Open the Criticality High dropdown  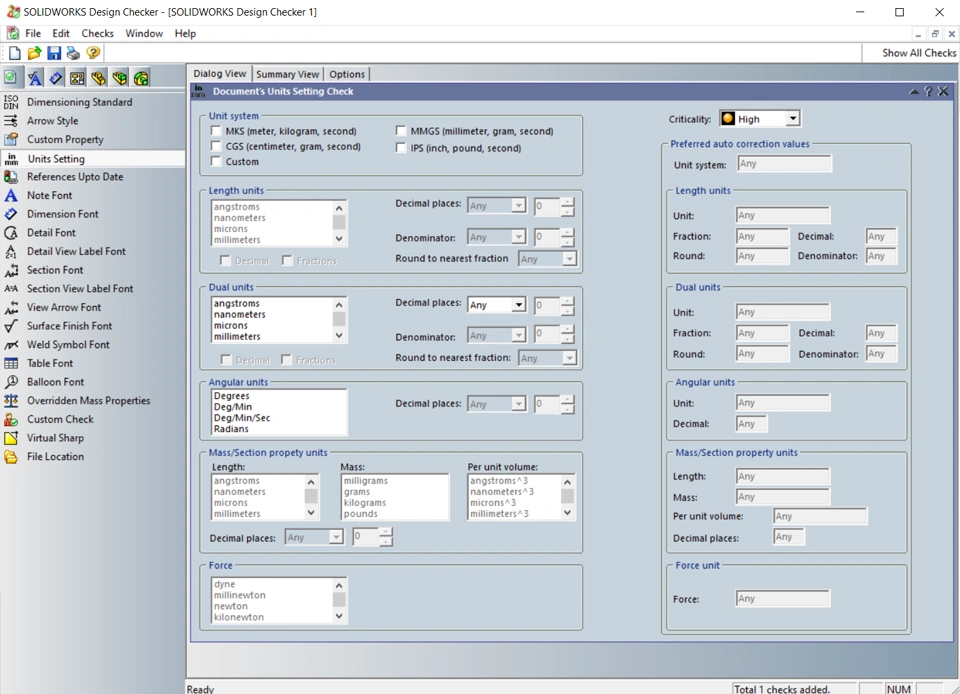793,118
